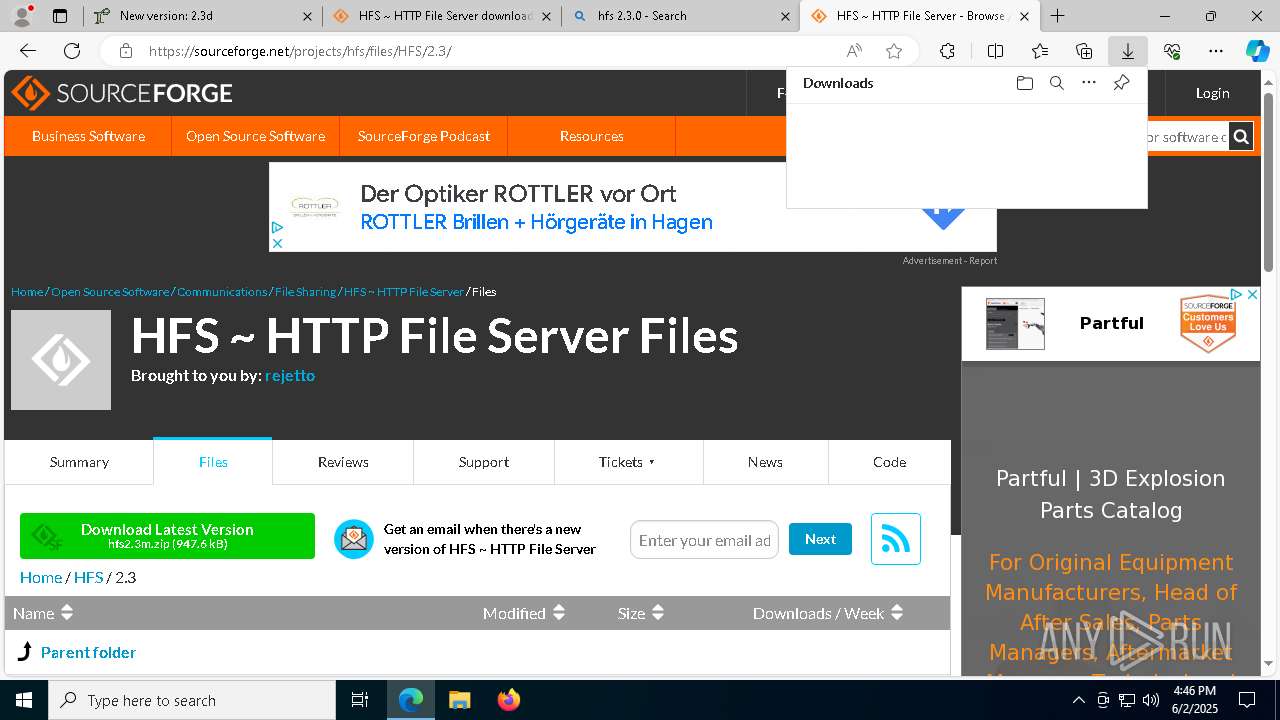Screen dimensions: 1280x720
Task: Click Download Latest Version green button
Action: click(167, 536)
